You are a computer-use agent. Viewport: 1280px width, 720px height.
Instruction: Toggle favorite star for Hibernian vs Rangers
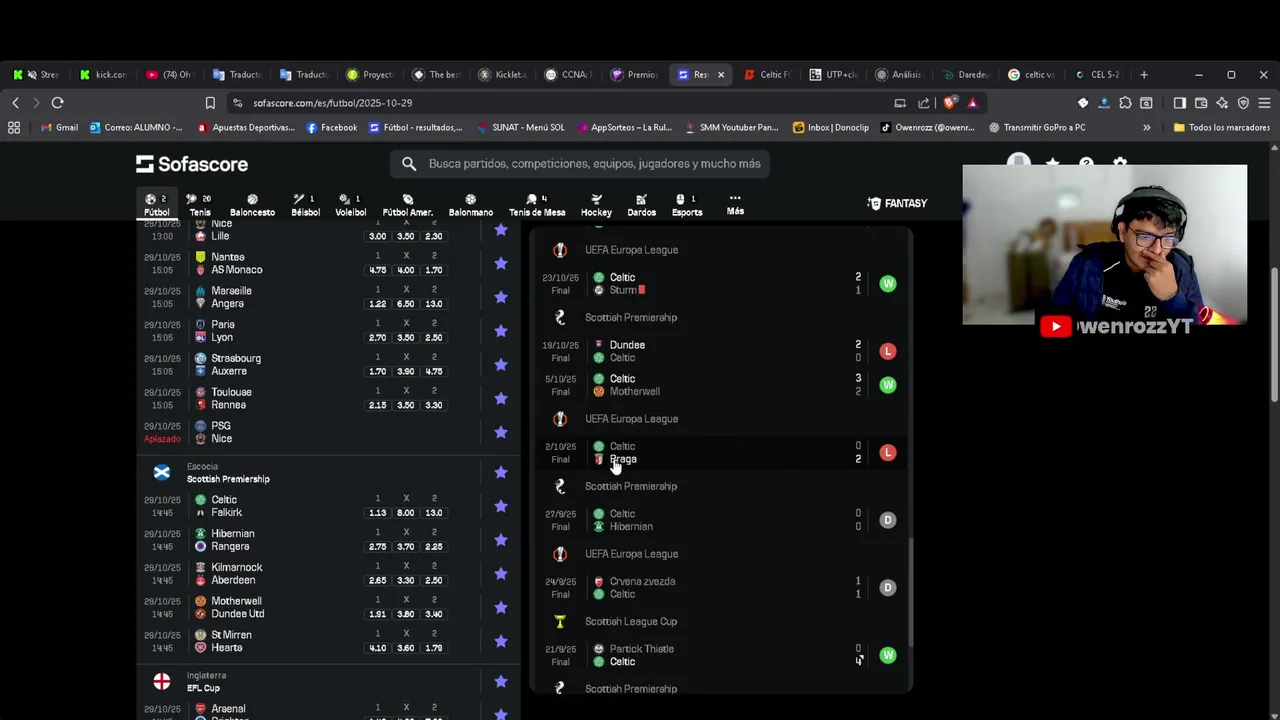[501, 540]
